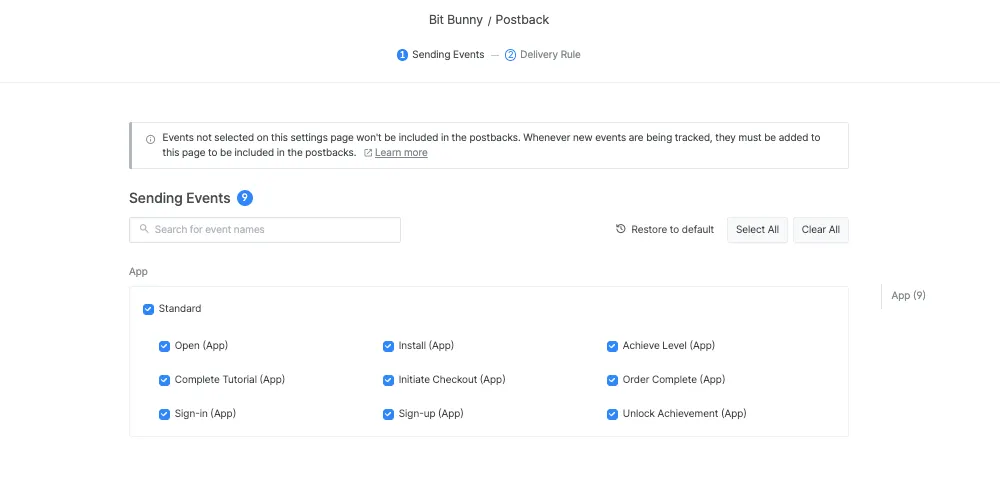Jump to App (9) section anchor
1000x500 pixels.
coord(908,296)
